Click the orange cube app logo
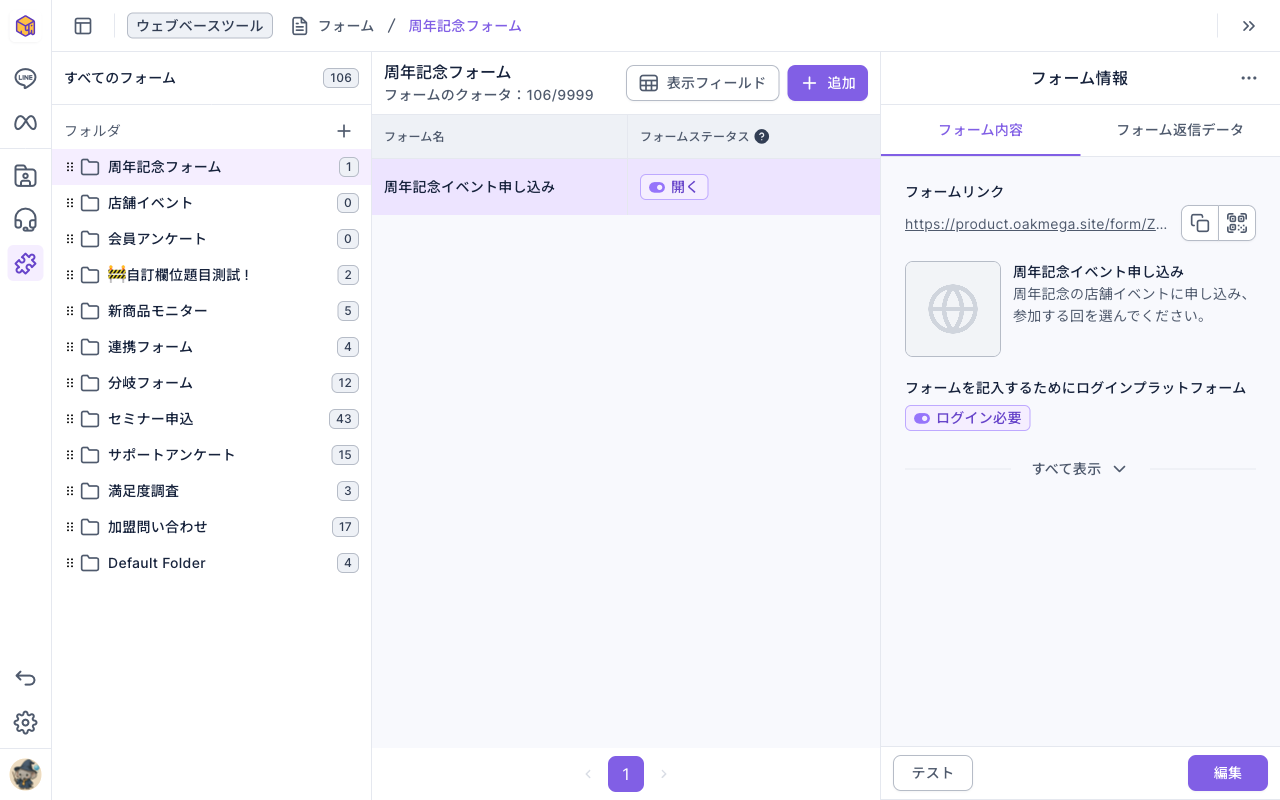The image size is (1280, 800). point(25,26)
